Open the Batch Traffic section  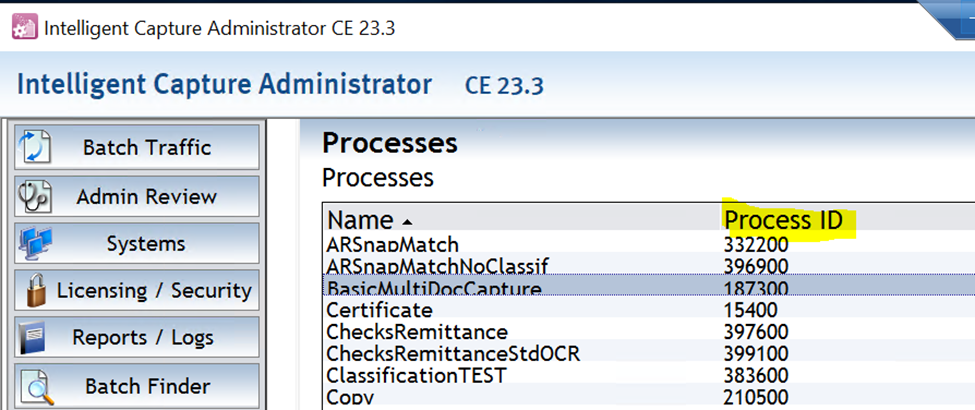coord(137,147)
